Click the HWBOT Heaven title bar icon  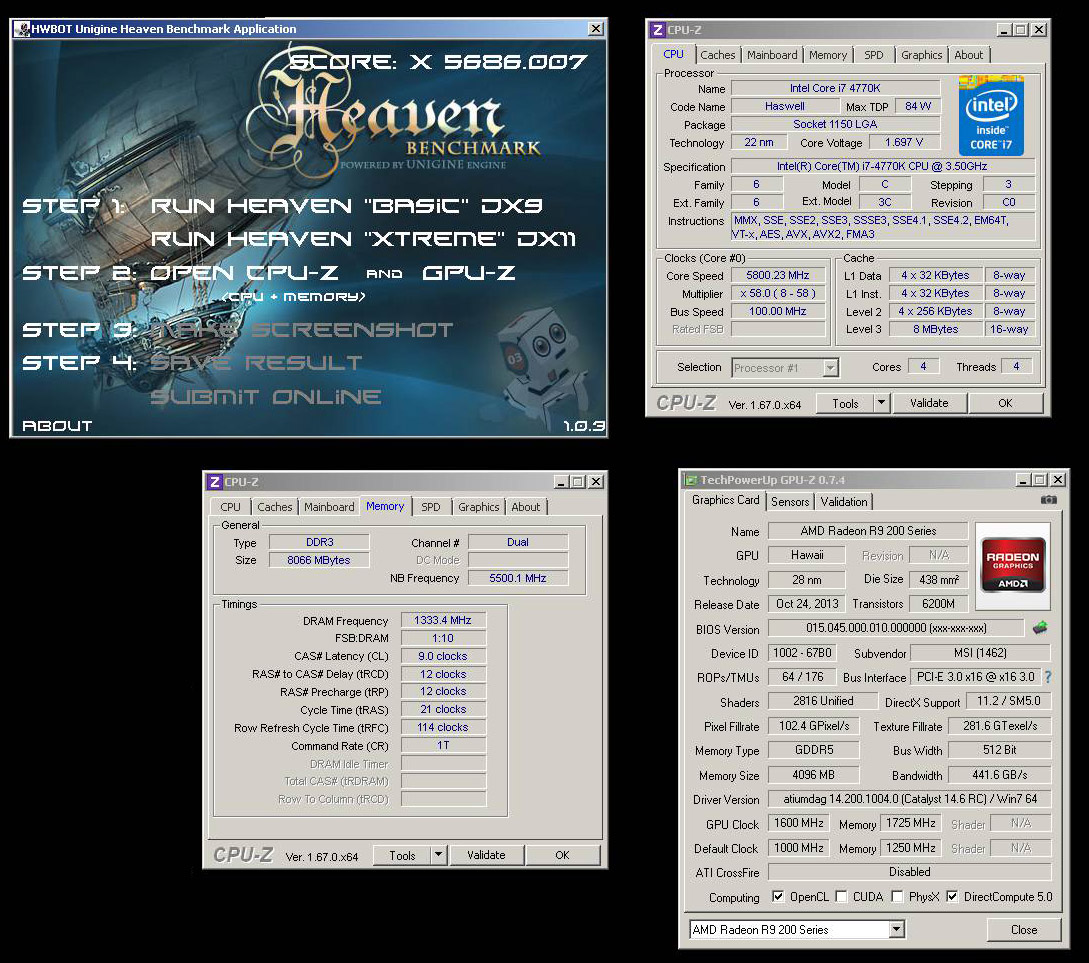pyautogui.click(x=22, y=28)
